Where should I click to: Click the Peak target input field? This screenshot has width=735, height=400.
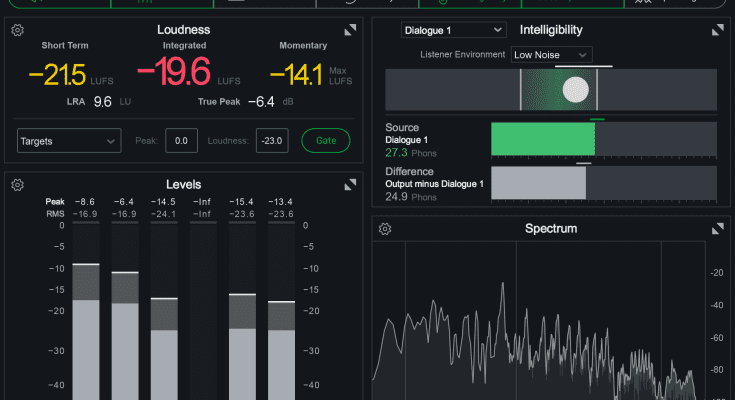tap(181, 141)
